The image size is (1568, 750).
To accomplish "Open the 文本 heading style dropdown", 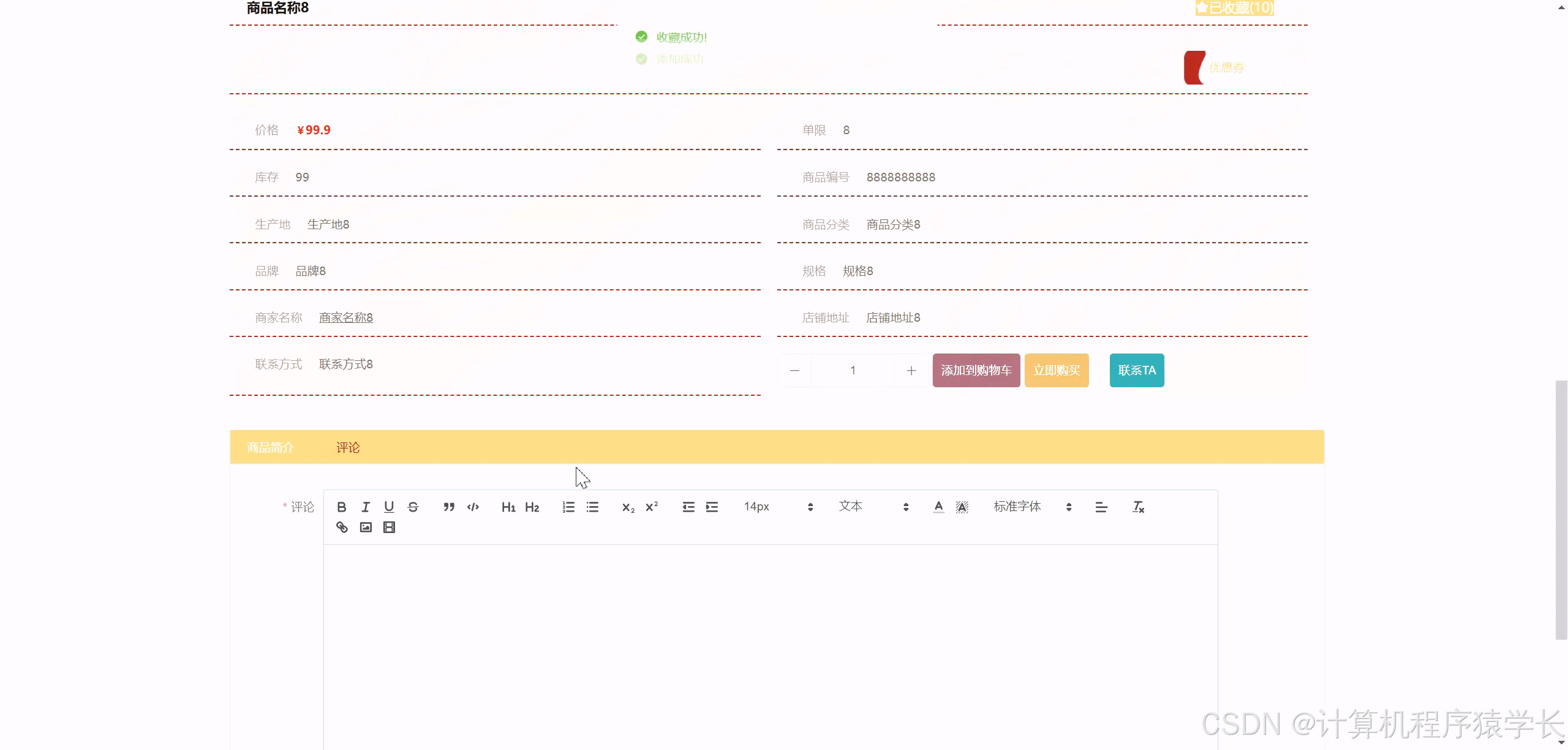I will (x=873, y=507).
